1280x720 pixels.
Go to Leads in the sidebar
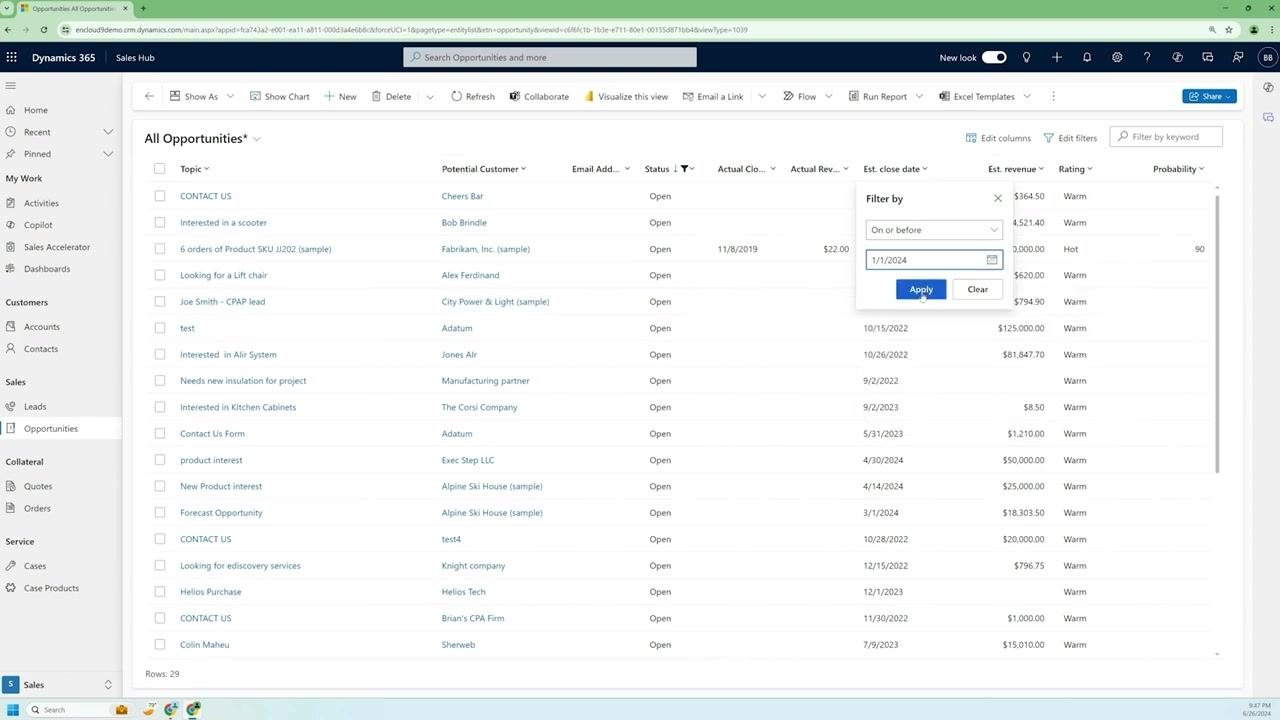point(35,407)
